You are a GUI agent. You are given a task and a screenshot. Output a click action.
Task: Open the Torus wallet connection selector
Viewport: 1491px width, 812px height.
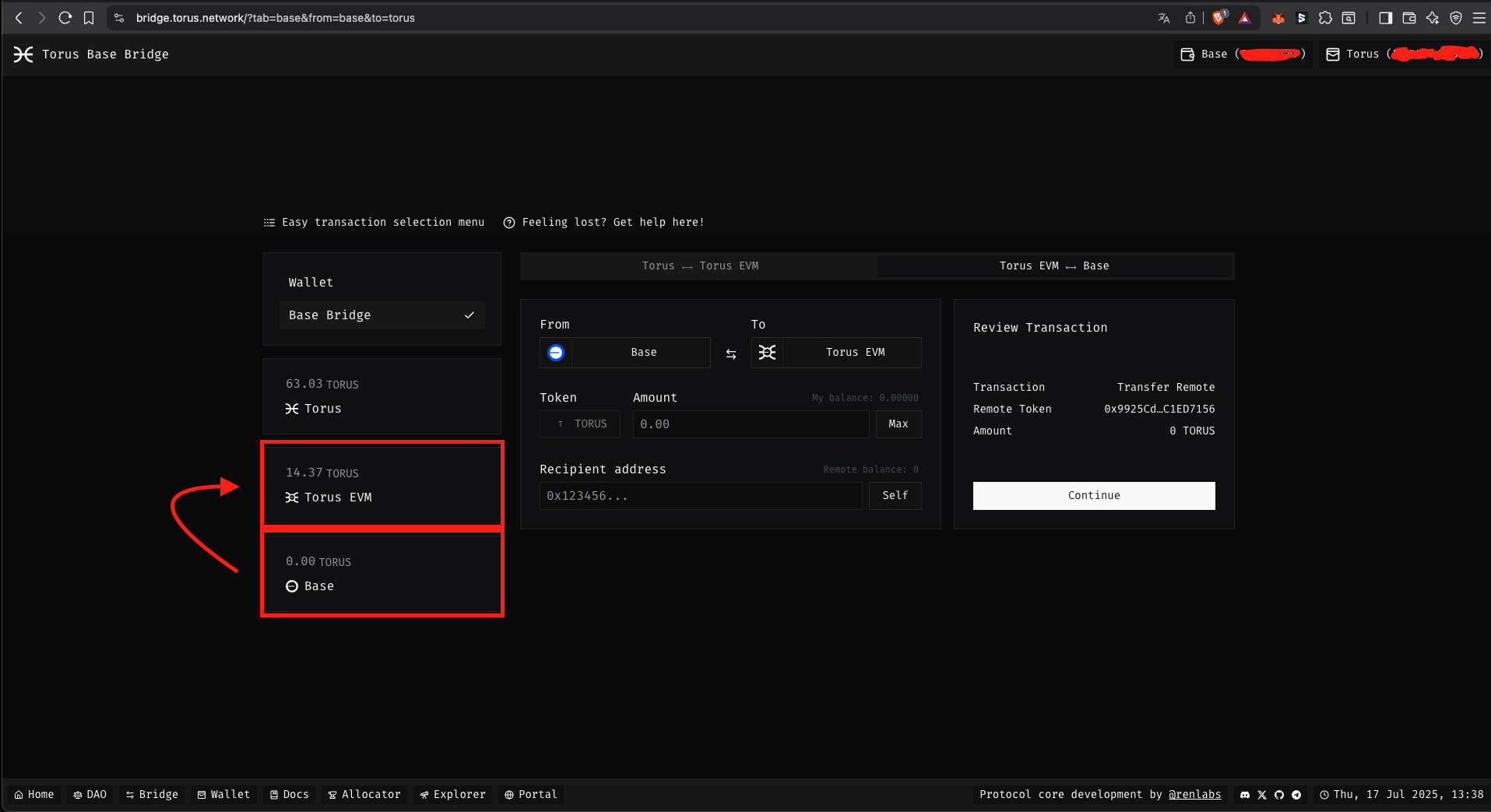[x=1403, y=54]
